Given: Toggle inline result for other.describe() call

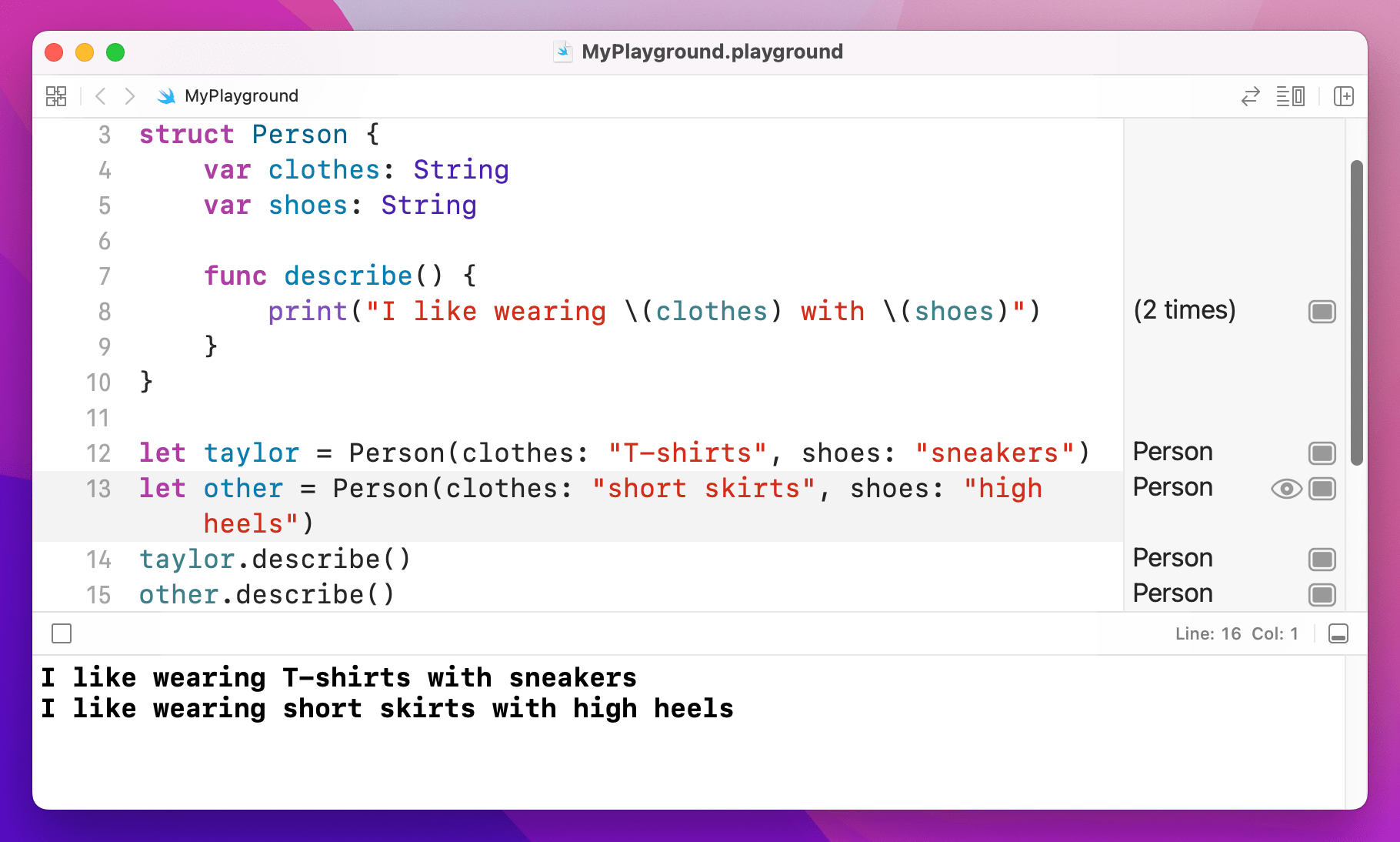Looking at the screenshot, I should (x=1322, y=594).
